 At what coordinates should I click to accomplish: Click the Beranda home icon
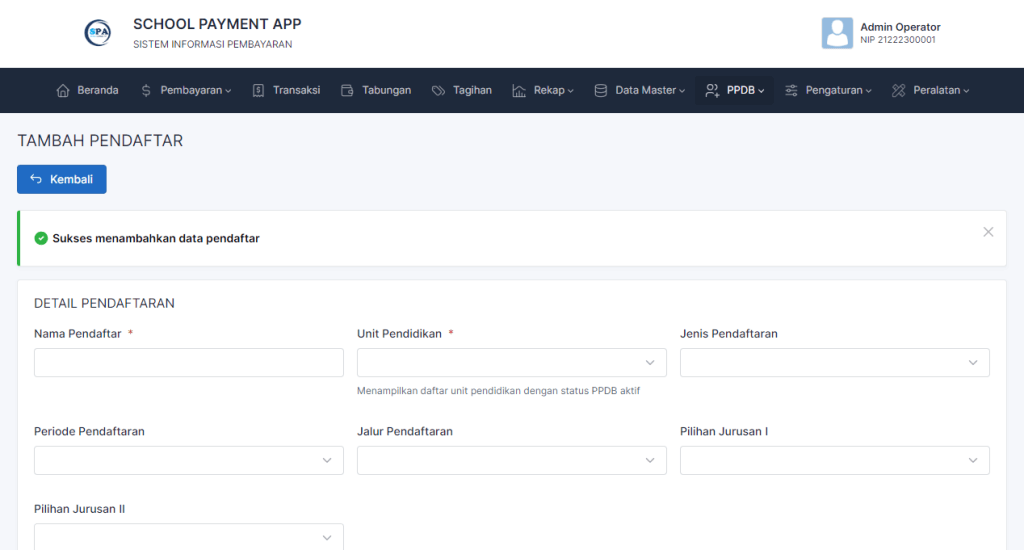coord(63,90)
